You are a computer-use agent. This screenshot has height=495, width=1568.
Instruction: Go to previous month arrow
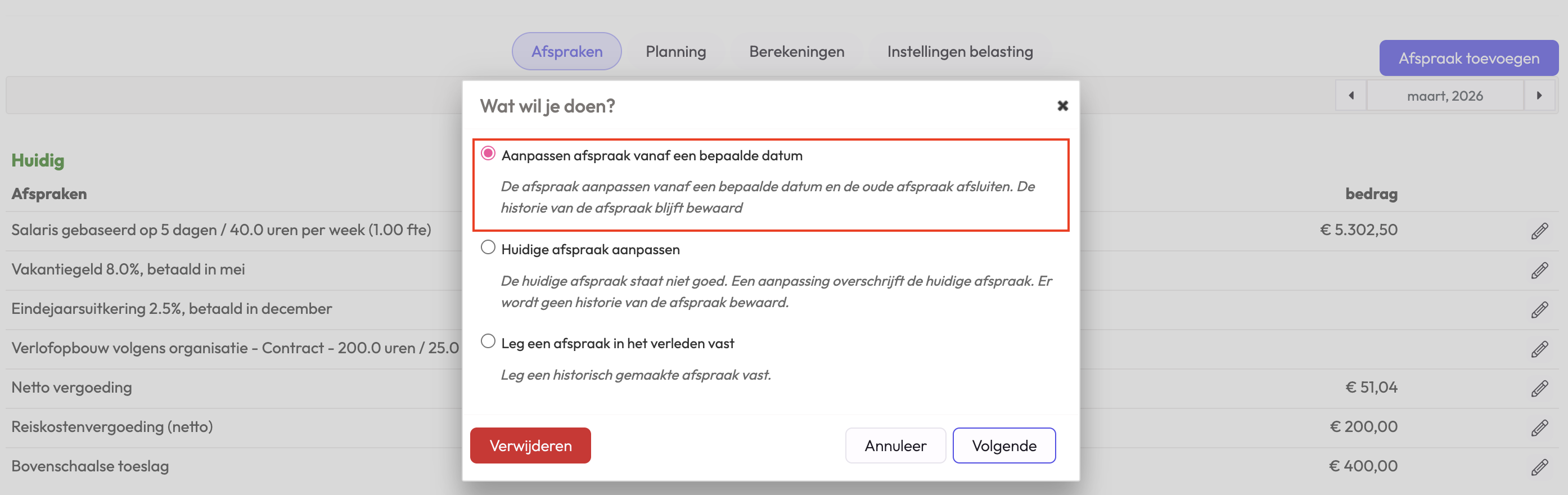tap(1351, 96)
